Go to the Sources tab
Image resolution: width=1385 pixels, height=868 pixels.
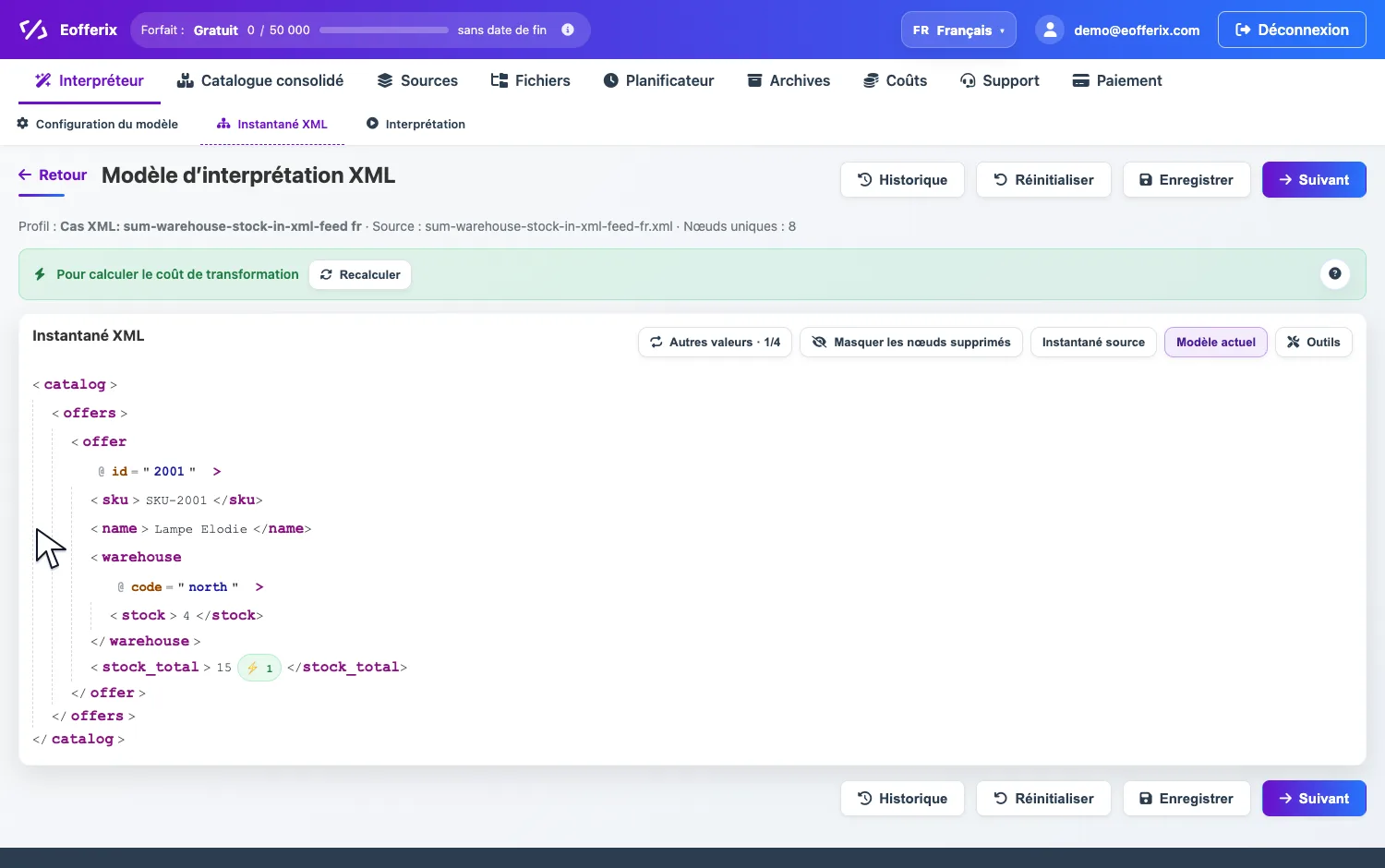coord(417,80)
